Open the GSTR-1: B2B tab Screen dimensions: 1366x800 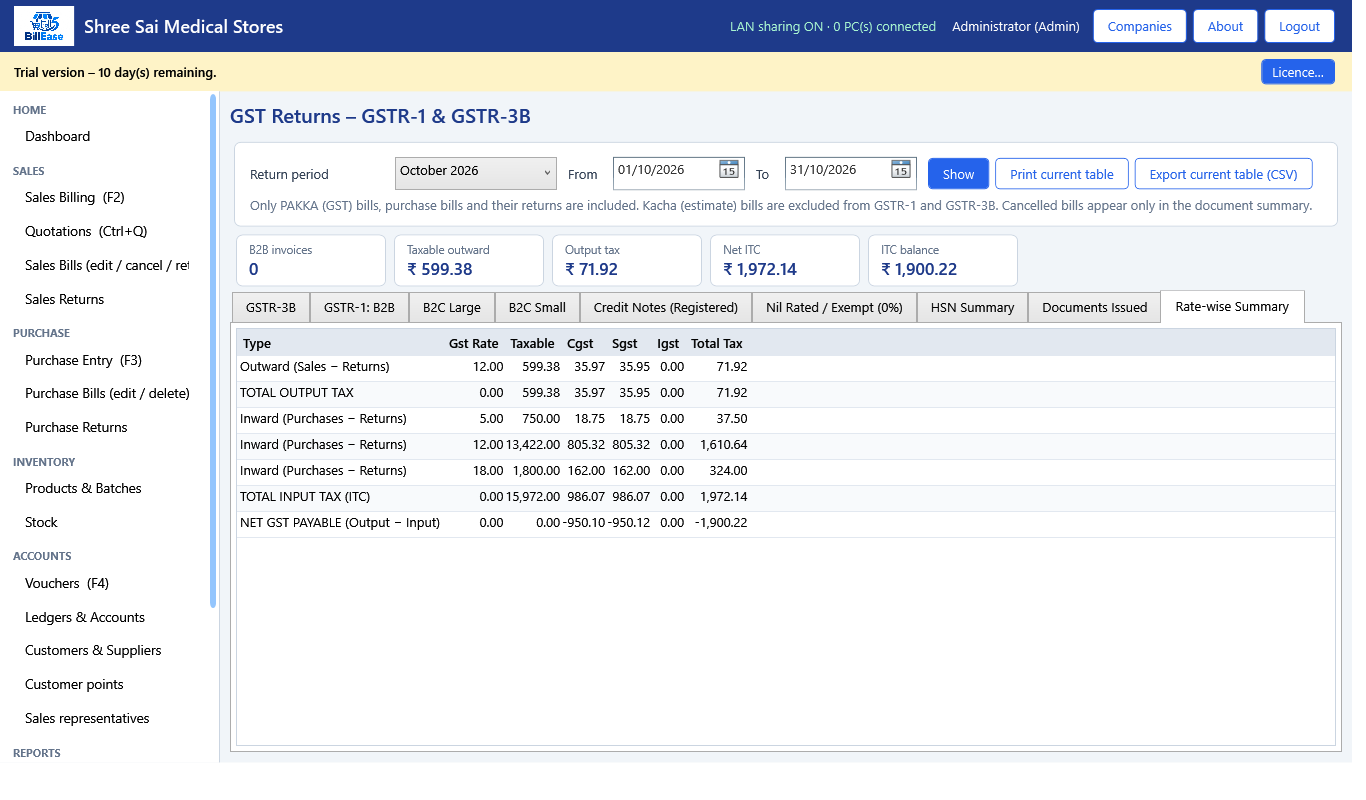pyautogui.click(x=359, y=307)
